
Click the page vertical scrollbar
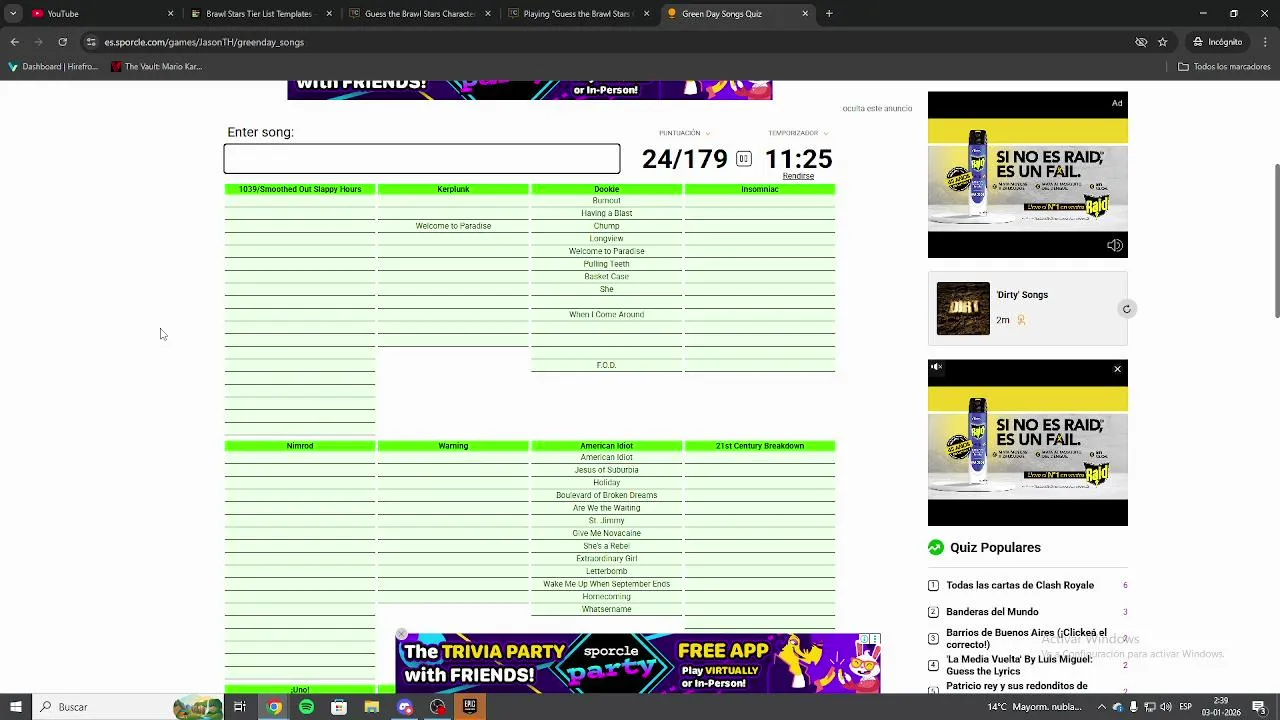tap(1275, 240)
